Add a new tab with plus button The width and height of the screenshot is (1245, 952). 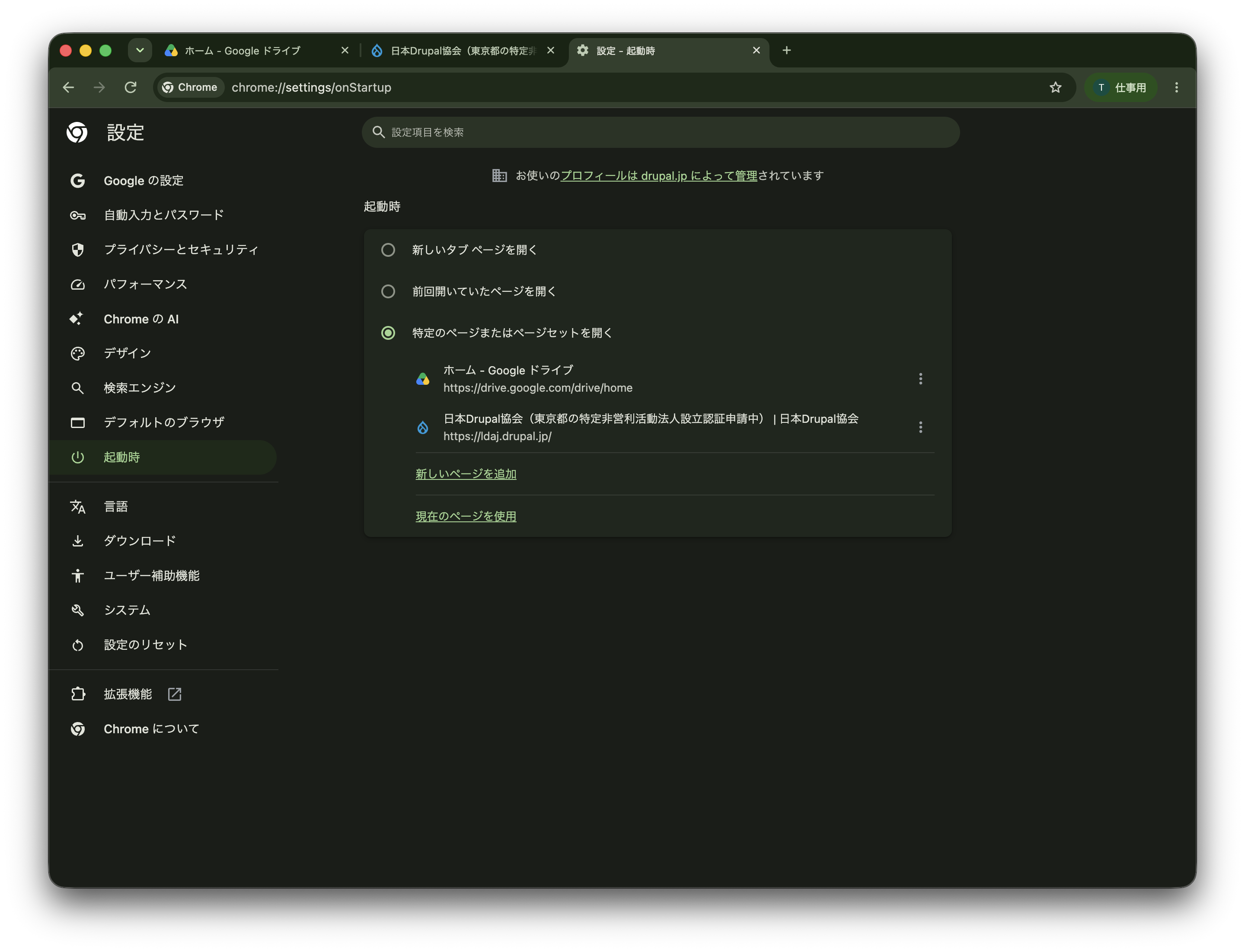coord(786,51)
